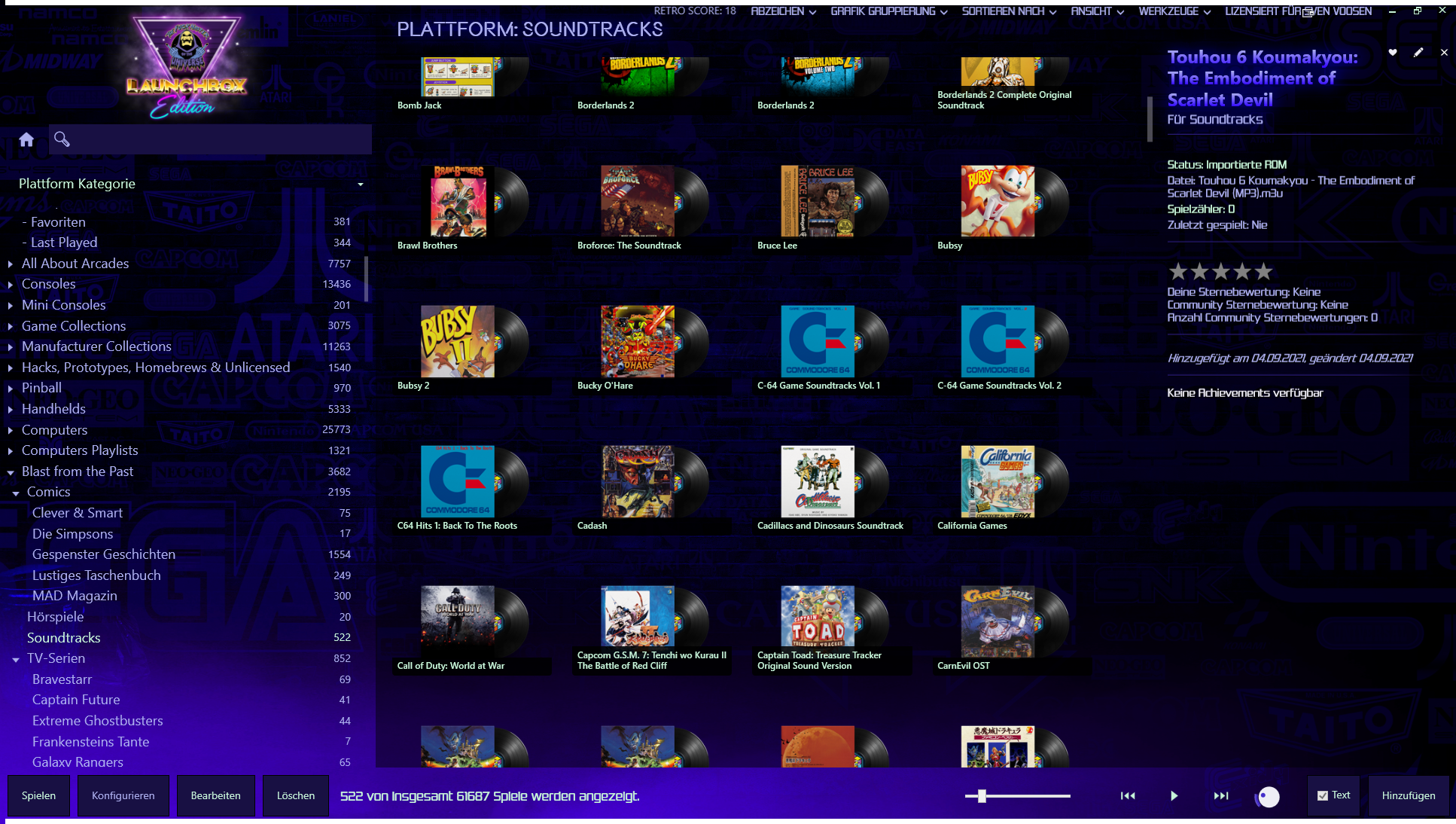The image size is (1456, 824).
Task: Select the Last Played list
Action: (x=64, y=243)
